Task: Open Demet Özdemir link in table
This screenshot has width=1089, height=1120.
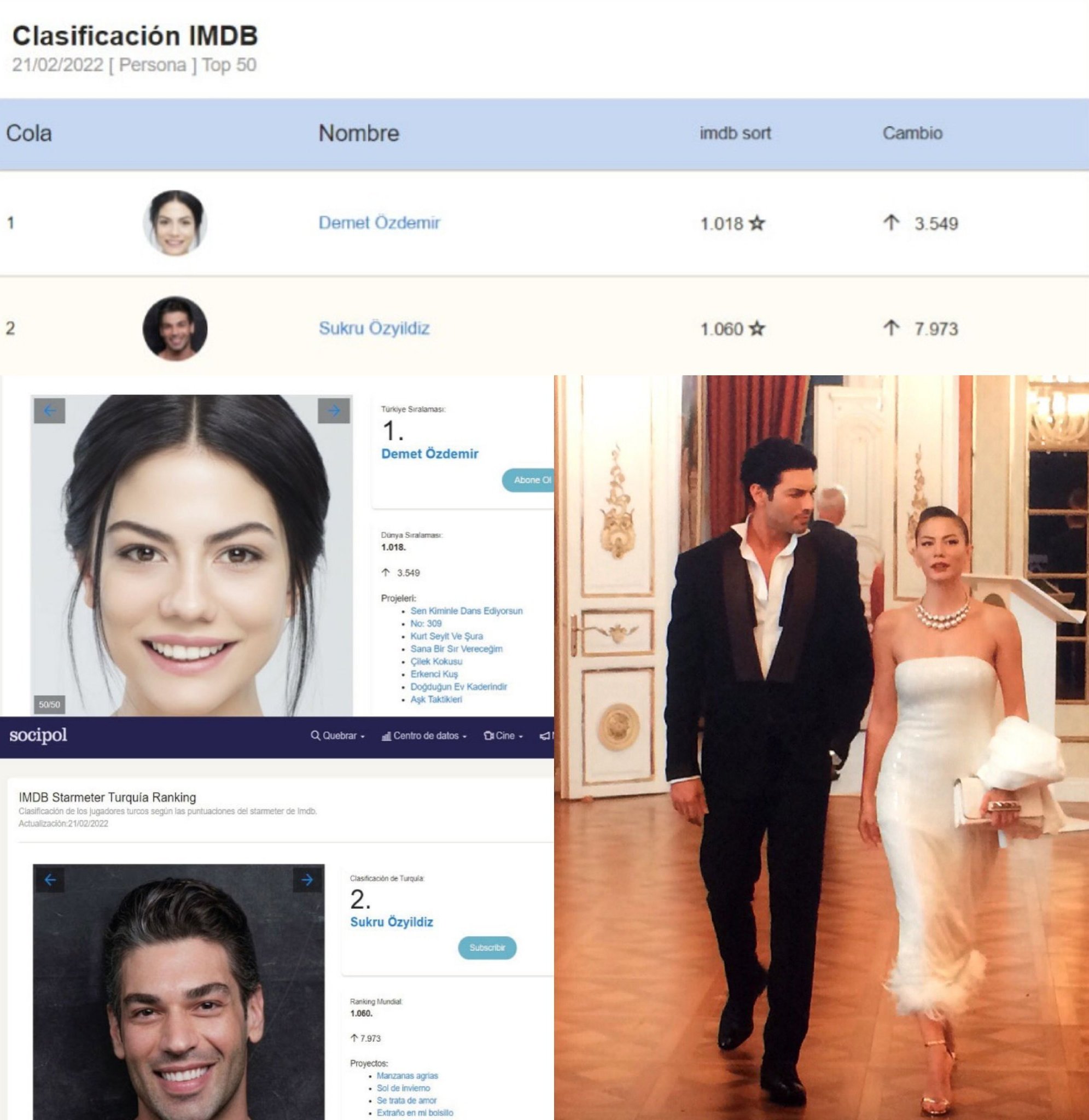Action: 378,223
